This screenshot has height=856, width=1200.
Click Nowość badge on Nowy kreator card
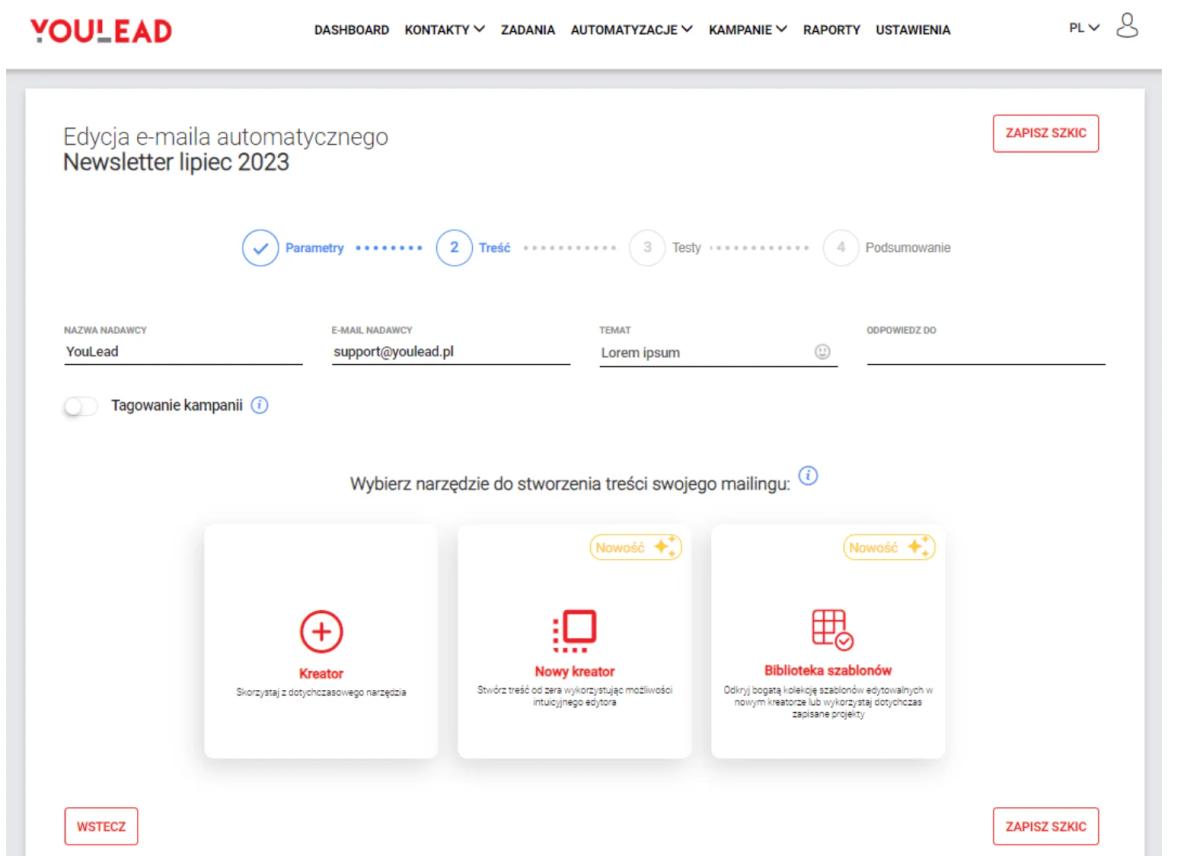636,547
